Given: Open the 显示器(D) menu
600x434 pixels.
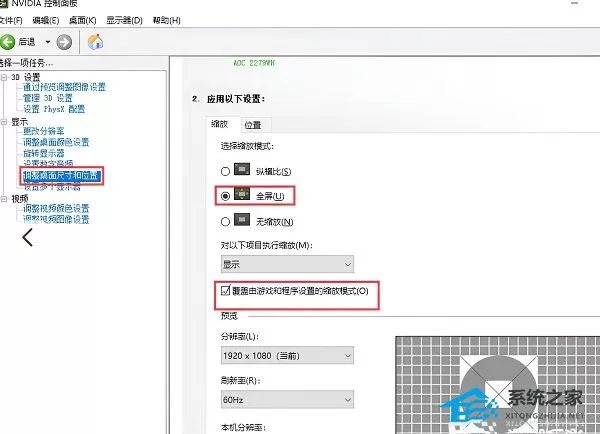Looking at the screenshot, I should 124,20.
